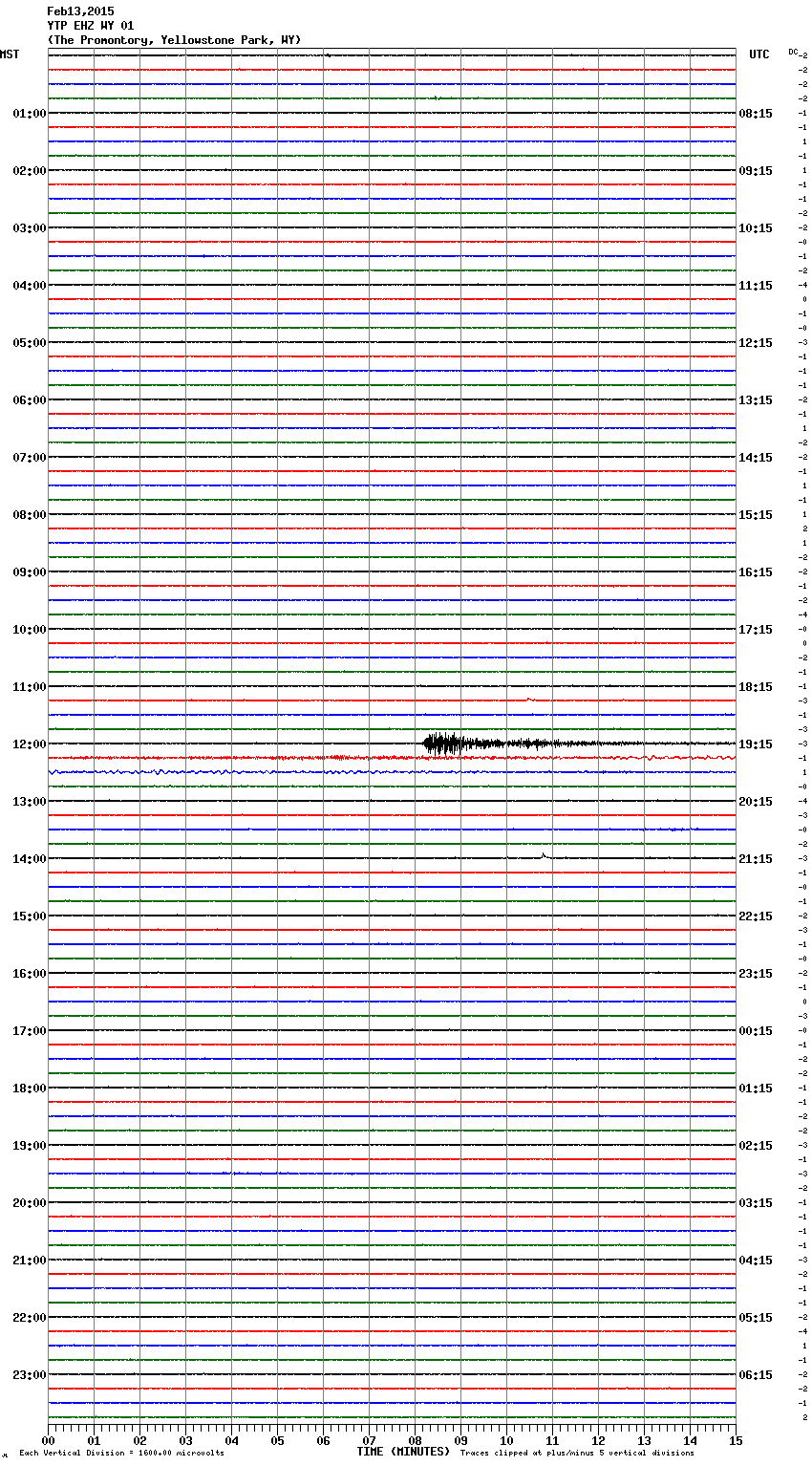Click the 06:15 UTC time label
Screen dimensions: 812x1466
coord(756,1375)
